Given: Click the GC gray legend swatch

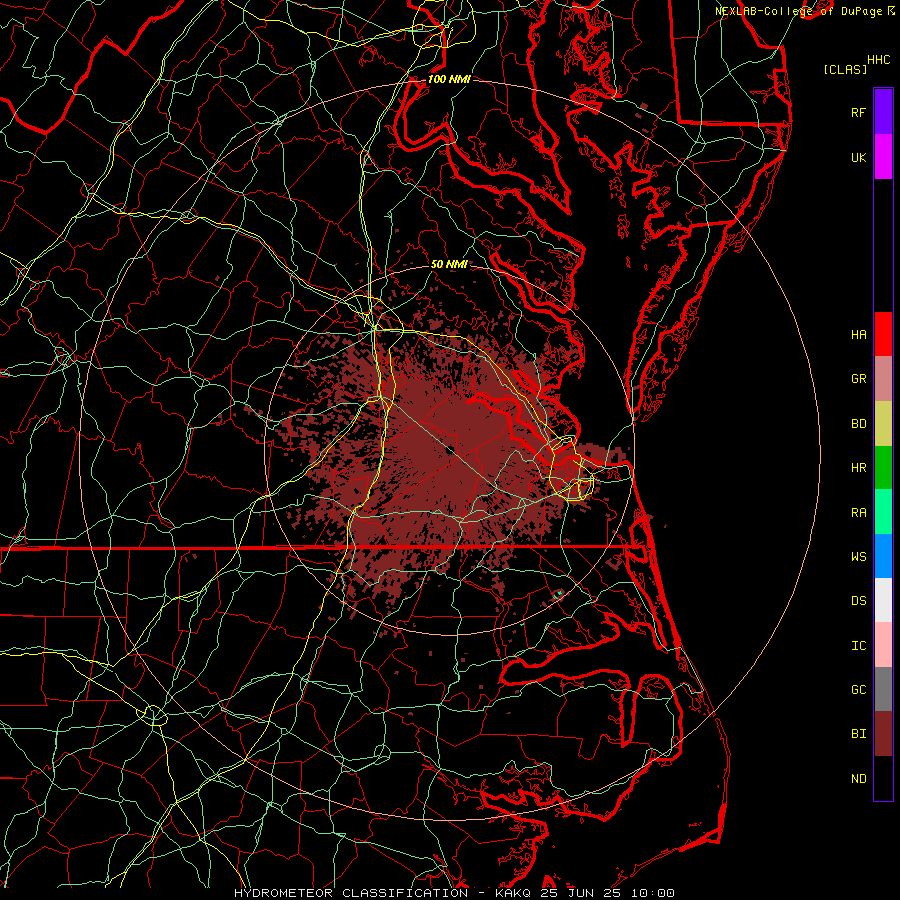Looking at the screenshot, I should point(883,689).
